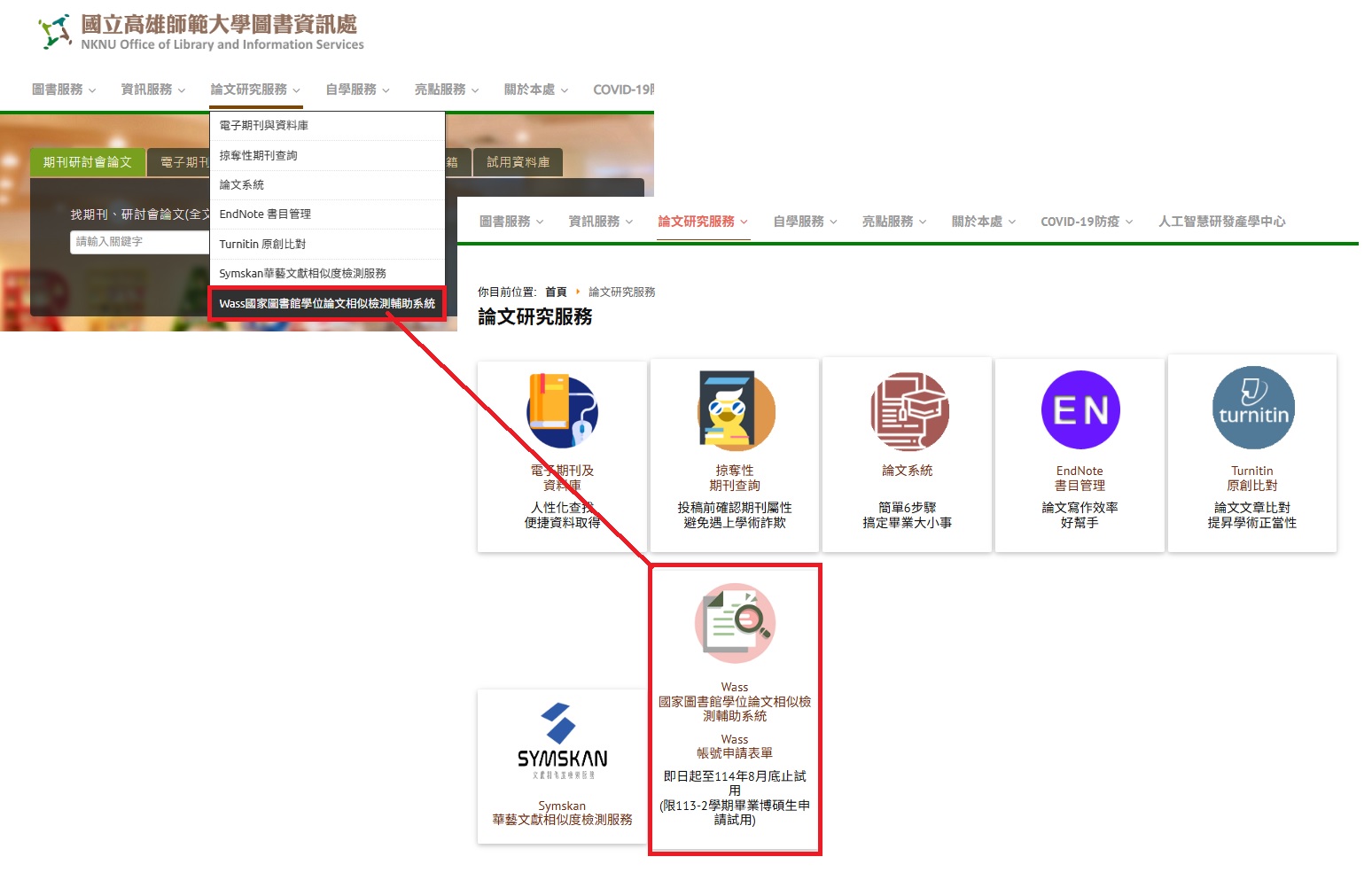Click text 論文文章比對 提昇學術正當性
Viewport: 1372px width, 888px height.
(1252, 515)
